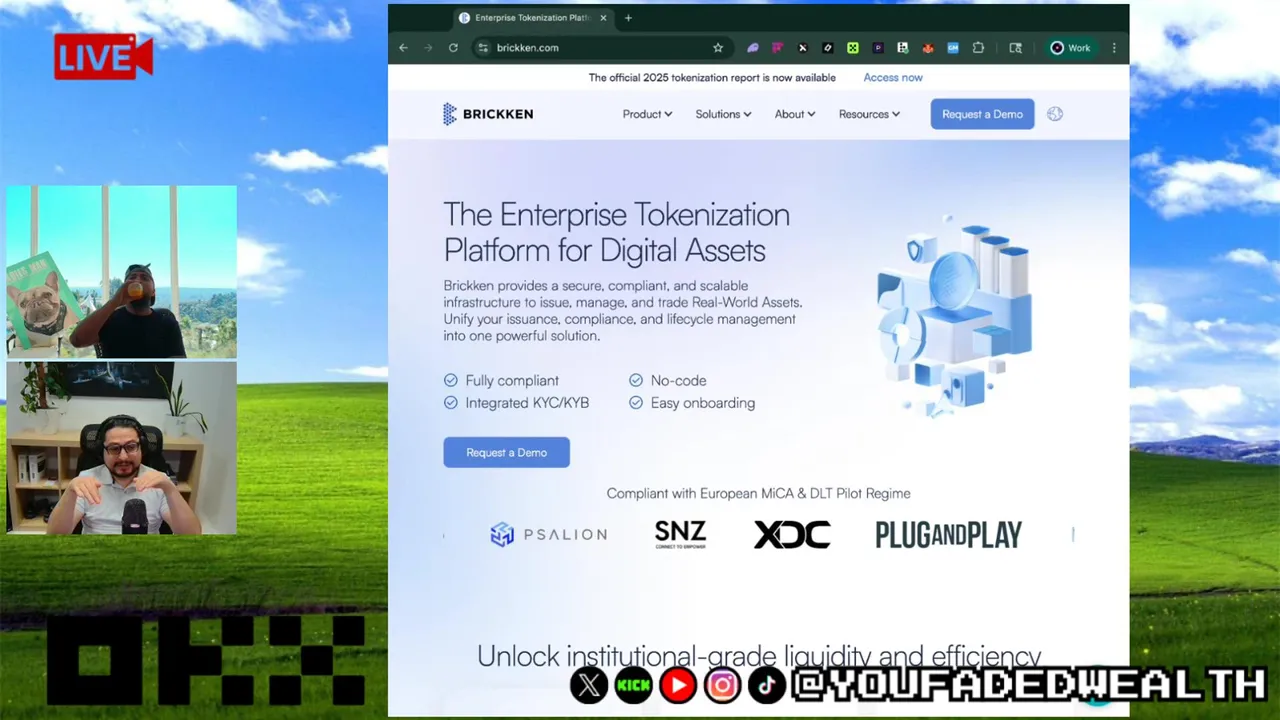
Task: Expand the Resources dropdown menu
Action: click(869, 114)
